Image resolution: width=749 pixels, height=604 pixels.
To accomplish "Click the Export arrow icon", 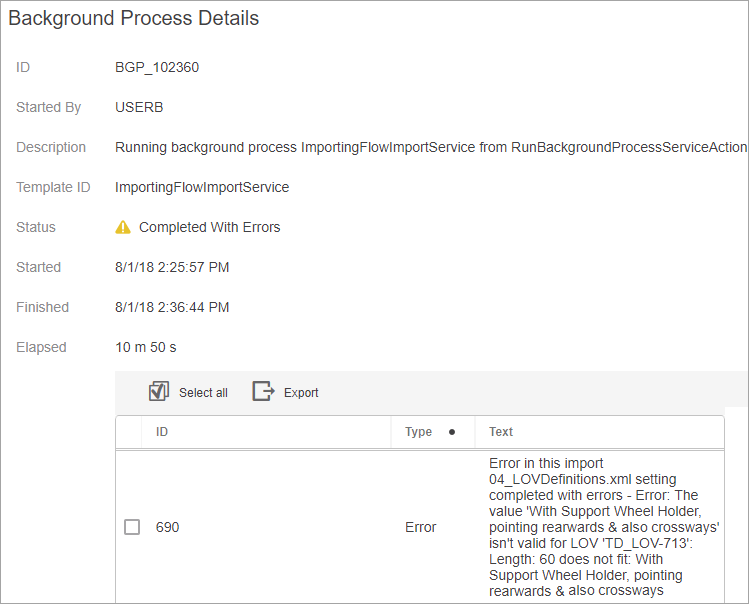I will 263,392.
